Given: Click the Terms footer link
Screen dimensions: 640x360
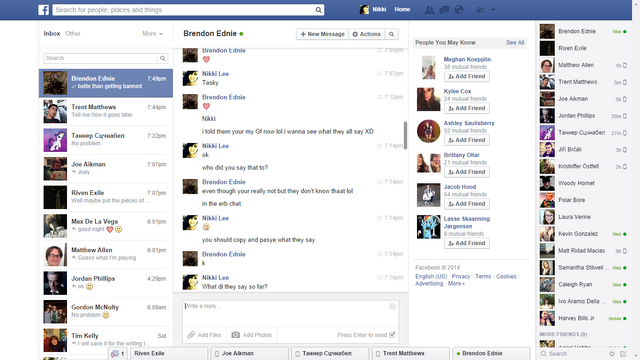Looking at the screenshot, I should (483, 276).
